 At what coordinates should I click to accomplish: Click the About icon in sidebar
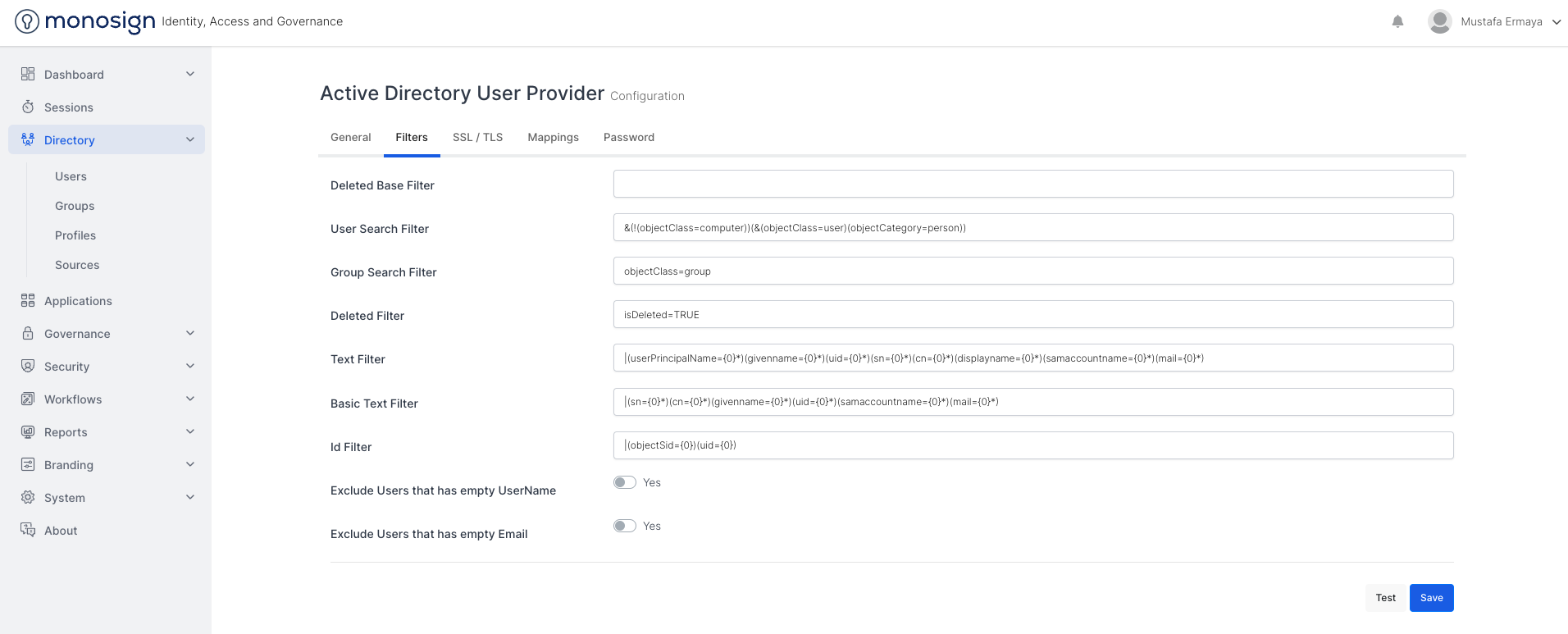[28, 531]
